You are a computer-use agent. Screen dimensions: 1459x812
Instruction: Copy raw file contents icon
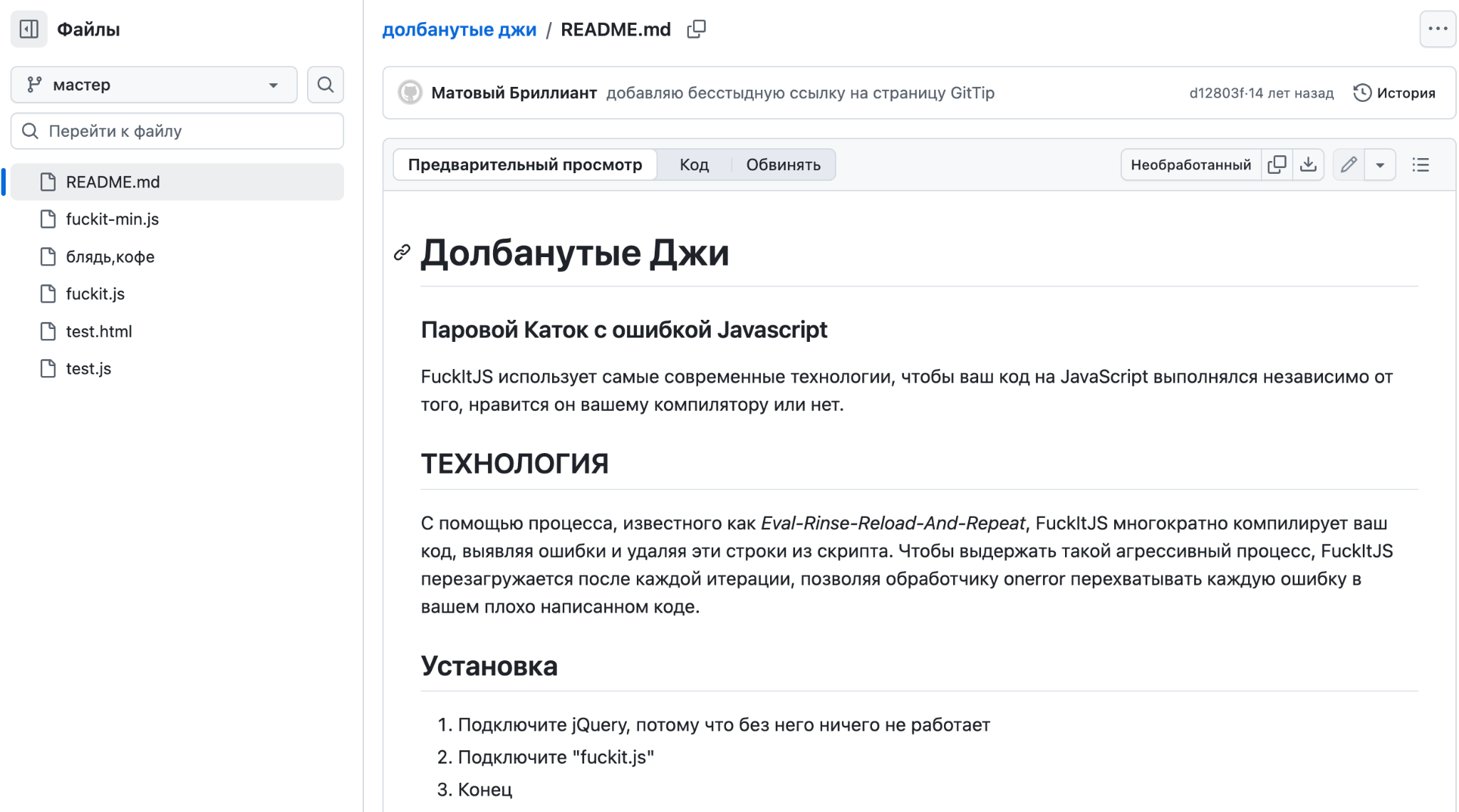1277,164
